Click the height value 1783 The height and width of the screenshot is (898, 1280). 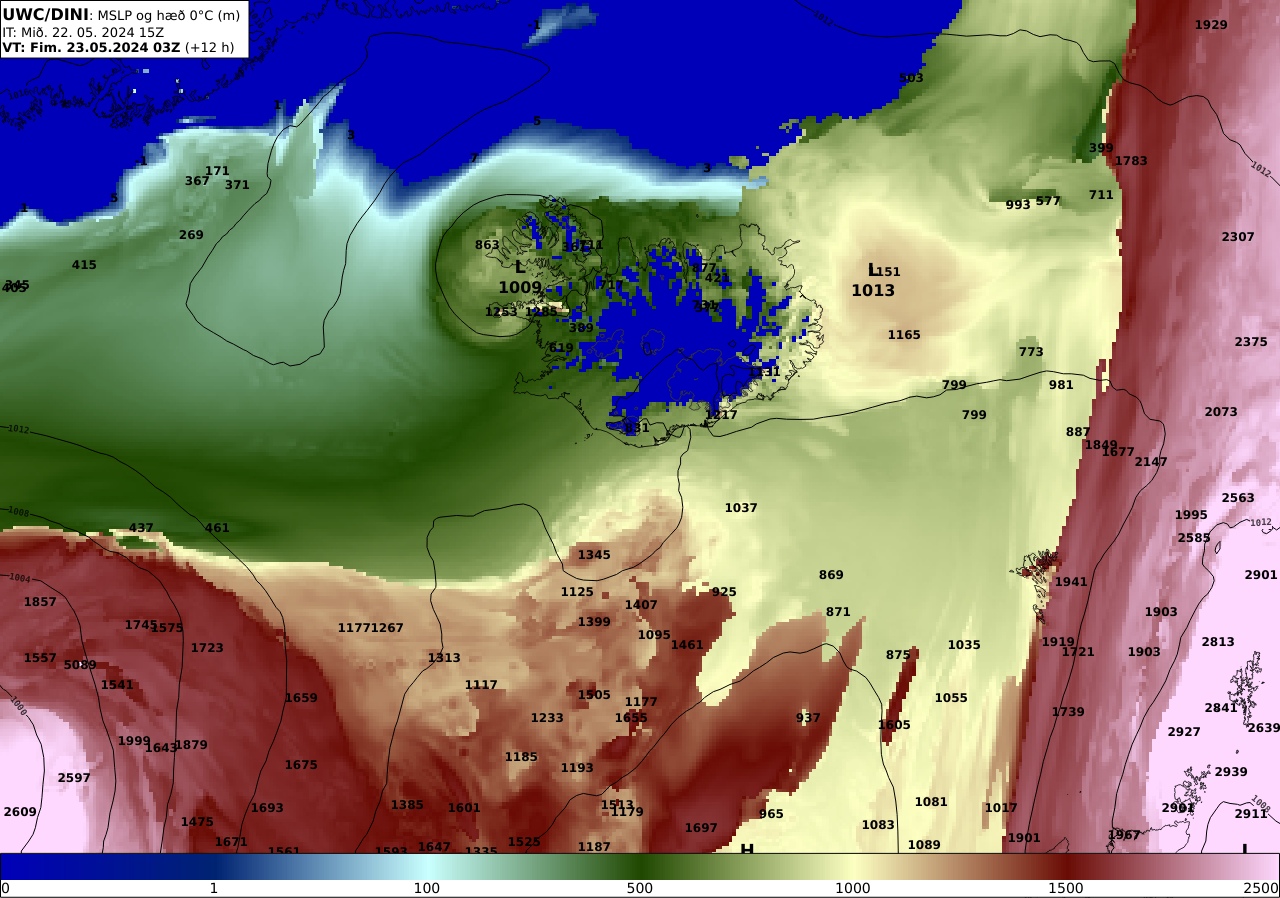pyautogui.click(x=1131, y=161)
